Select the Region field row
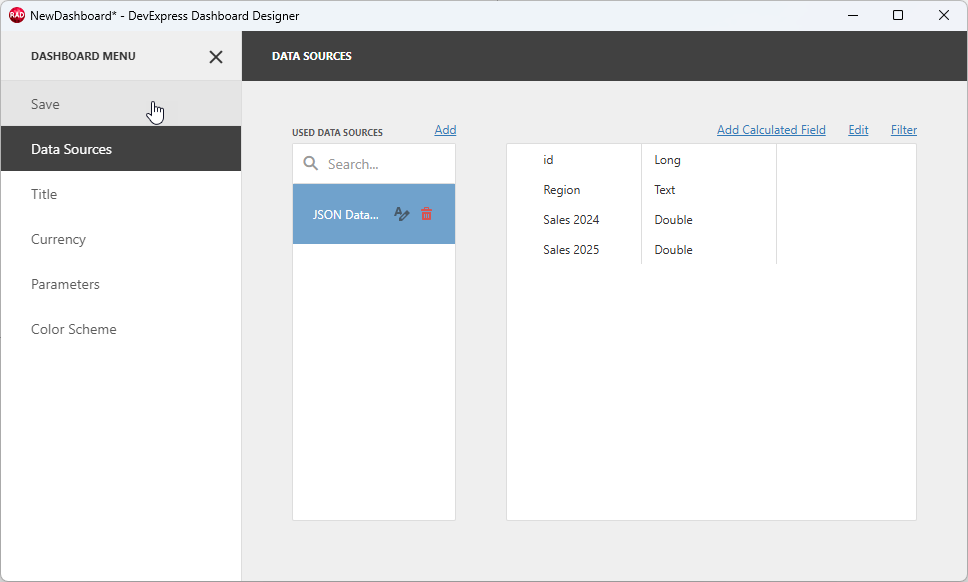Image resolution: width=968 pixels, height=582 pixels. pyautogui.click(x=562, y=189)
